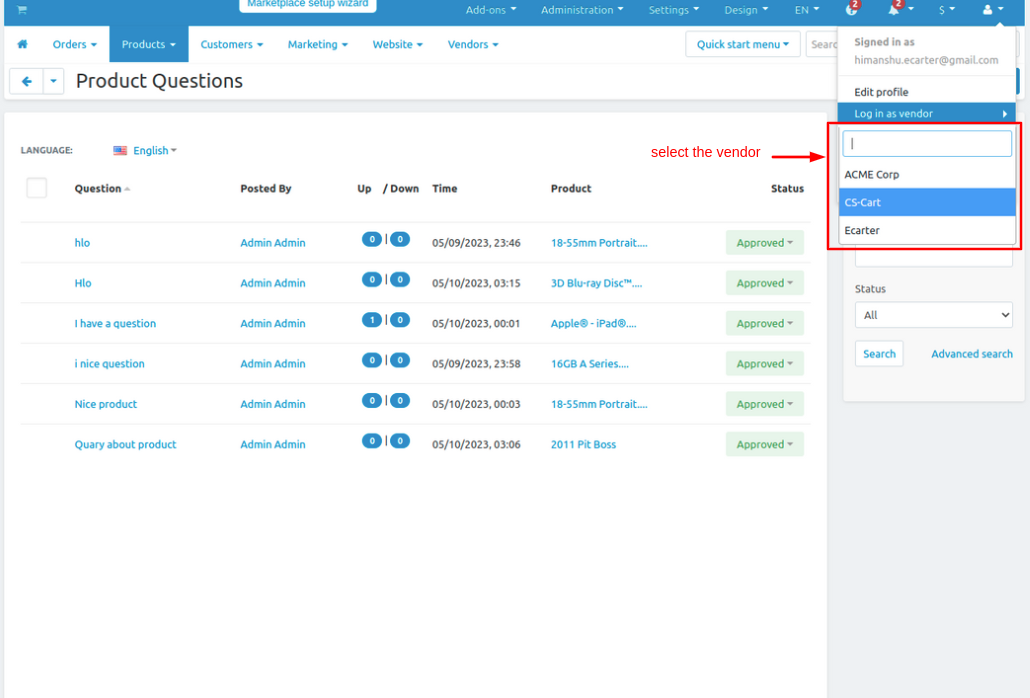Open the Approved status dropdown for 'Nice product'
This screenshot has width=1030, height=698.
tap(765, 404)
